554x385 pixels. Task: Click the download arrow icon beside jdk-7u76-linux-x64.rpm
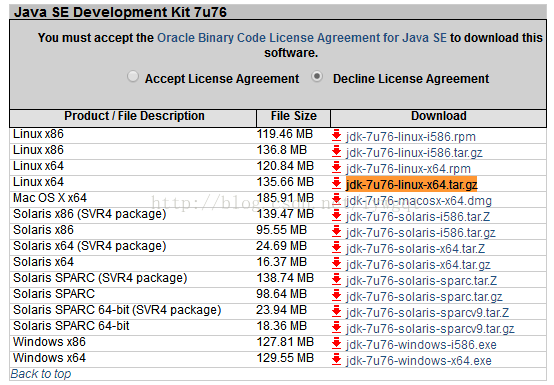(336, 167)
